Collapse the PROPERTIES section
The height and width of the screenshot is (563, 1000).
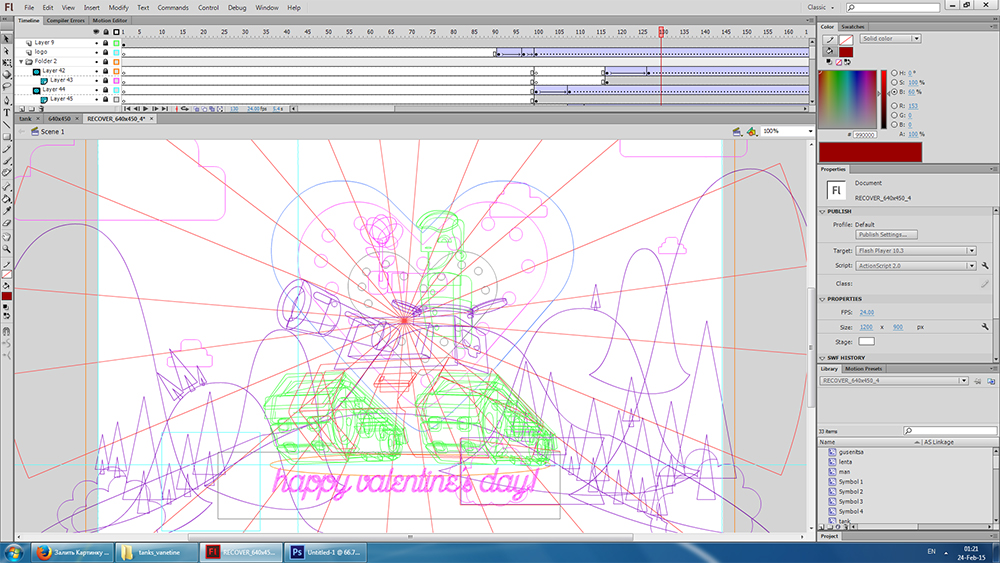pos(822,299)
